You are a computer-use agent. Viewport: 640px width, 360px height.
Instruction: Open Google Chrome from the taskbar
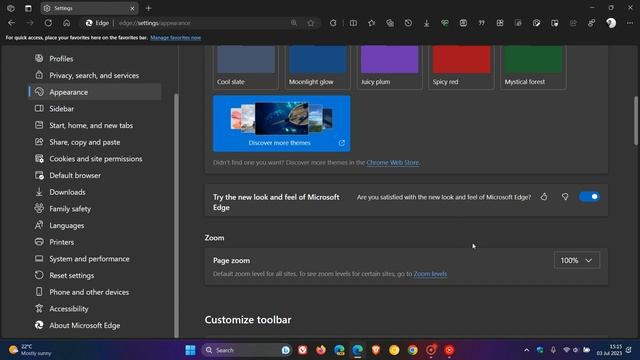(x=413, y=350)
